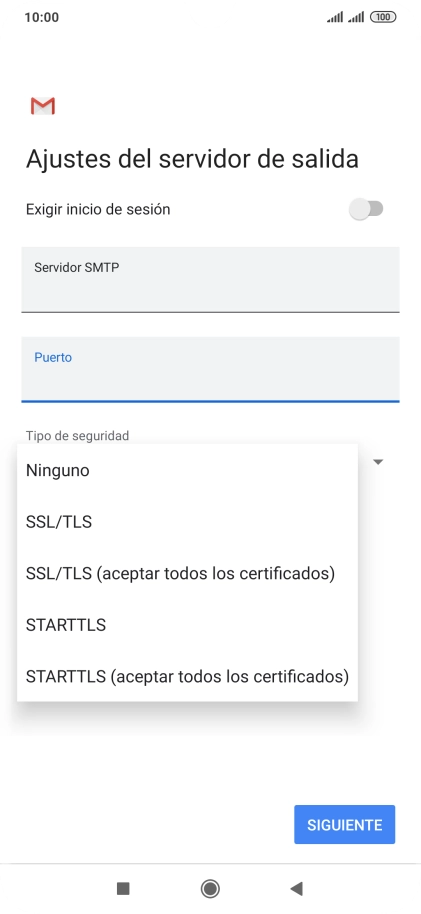Tap the clock showing 10:00
The image size is (421, 914).
point(41,17)
